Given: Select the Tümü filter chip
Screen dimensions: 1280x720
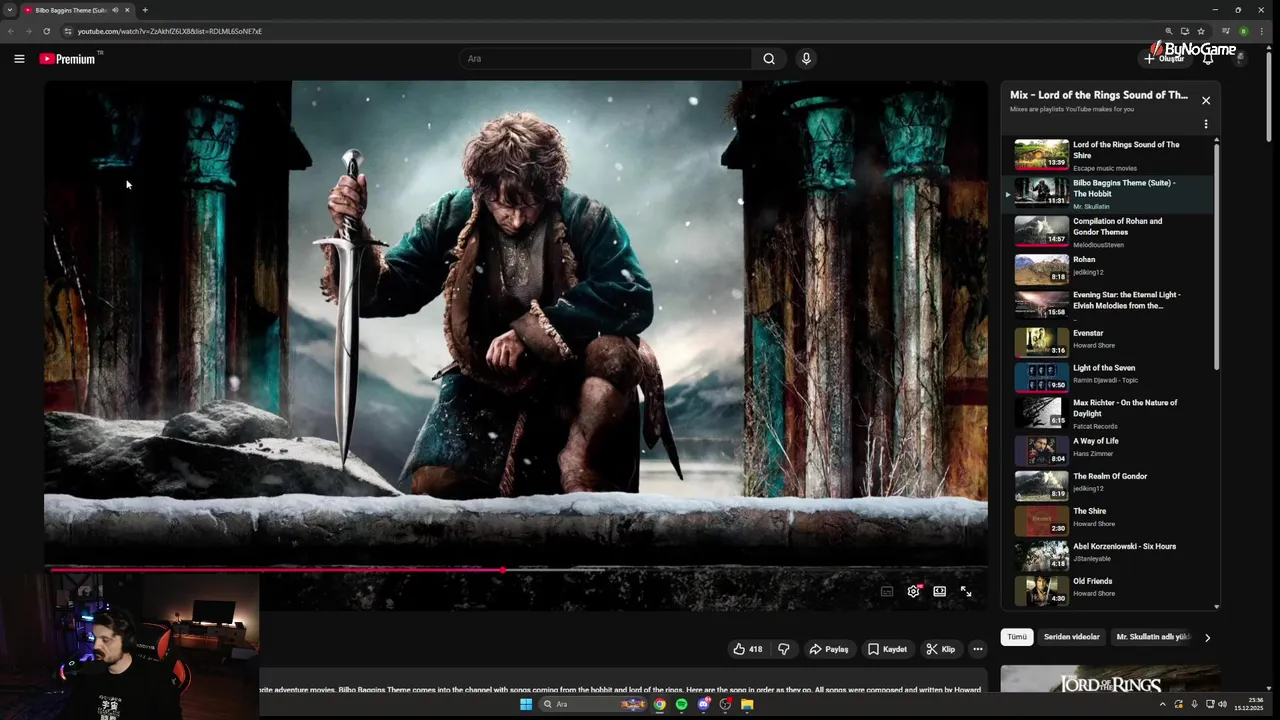Looking at the screenshot, I should click(1017, 637).
